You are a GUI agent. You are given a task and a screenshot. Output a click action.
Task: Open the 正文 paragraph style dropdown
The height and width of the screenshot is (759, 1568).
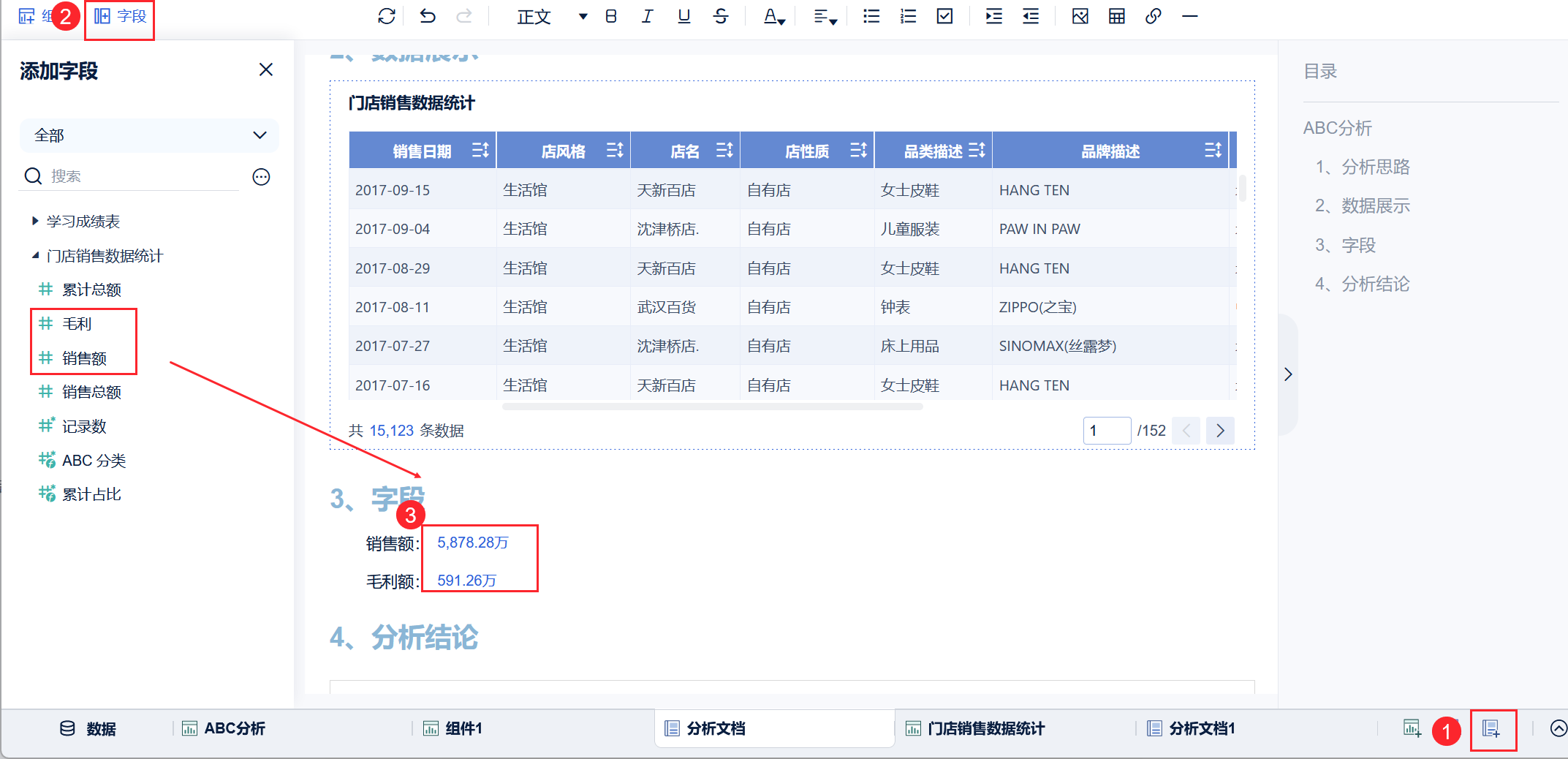(x=552, y=16)
